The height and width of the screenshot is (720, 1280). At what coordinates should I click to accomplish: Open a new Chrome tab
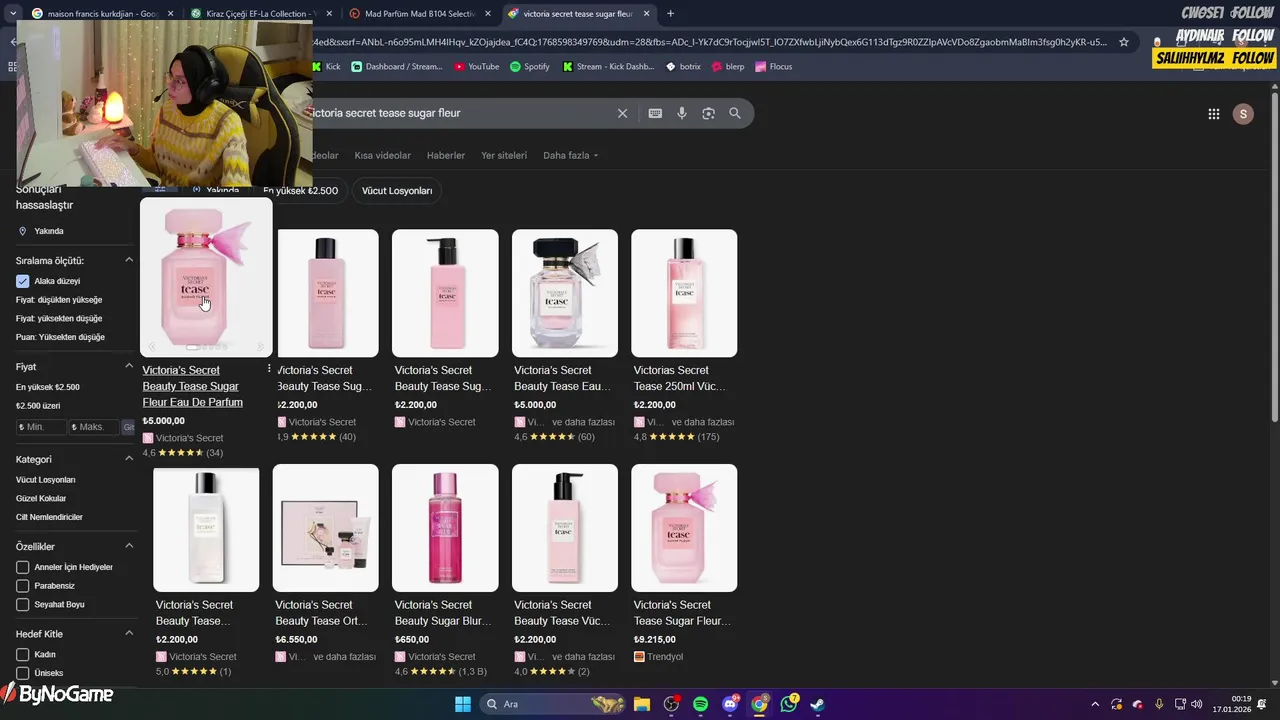[670, 14]
